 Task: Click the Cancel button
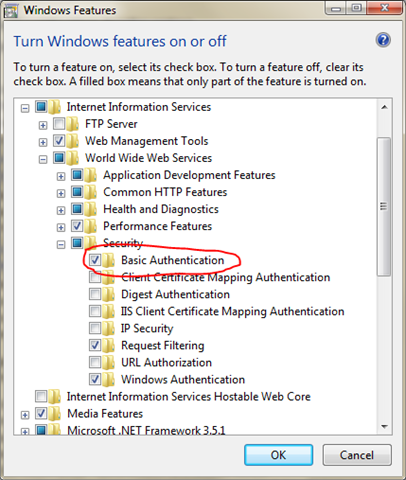point(357,455)
